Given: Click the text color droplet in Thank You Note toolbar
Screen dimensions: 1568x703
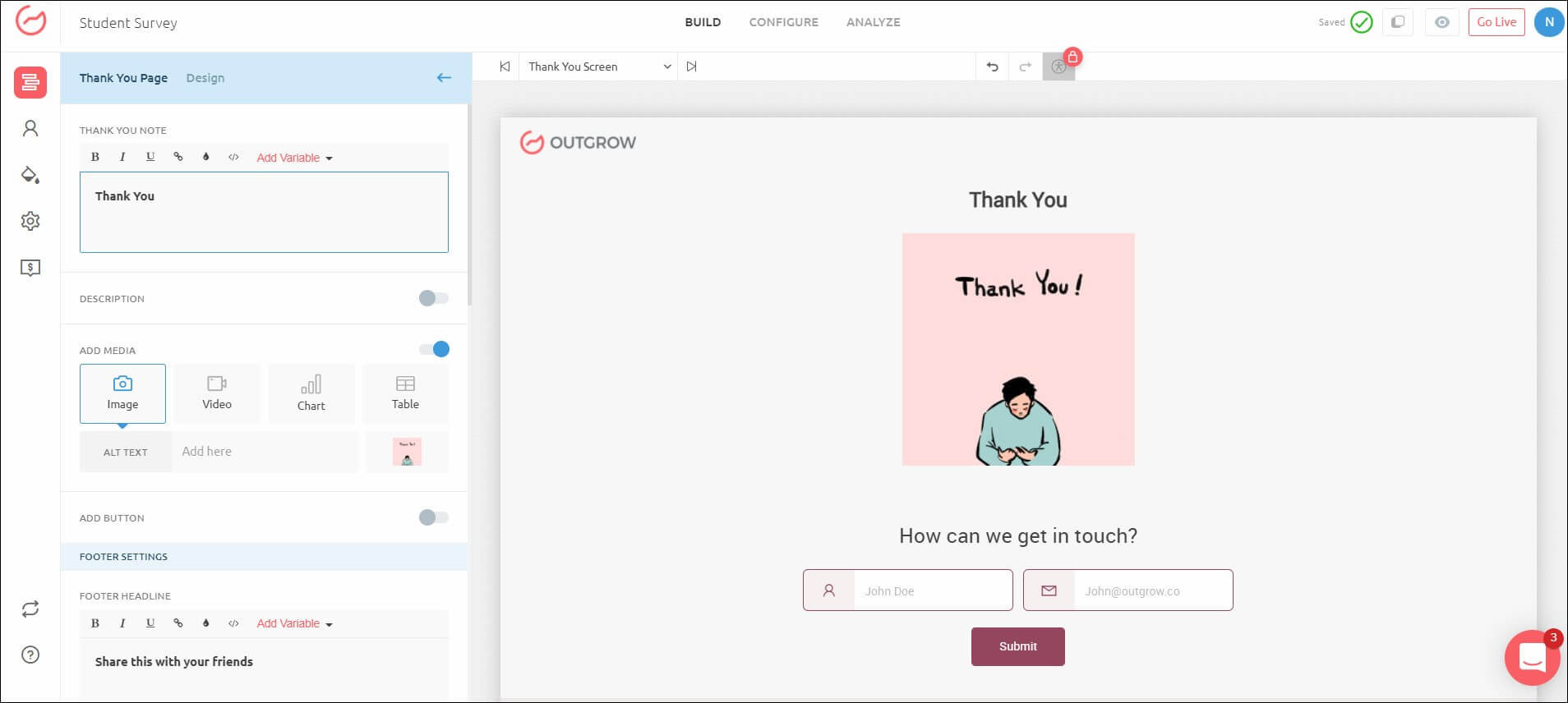Looking at the screenshot, I should (205, 157).
